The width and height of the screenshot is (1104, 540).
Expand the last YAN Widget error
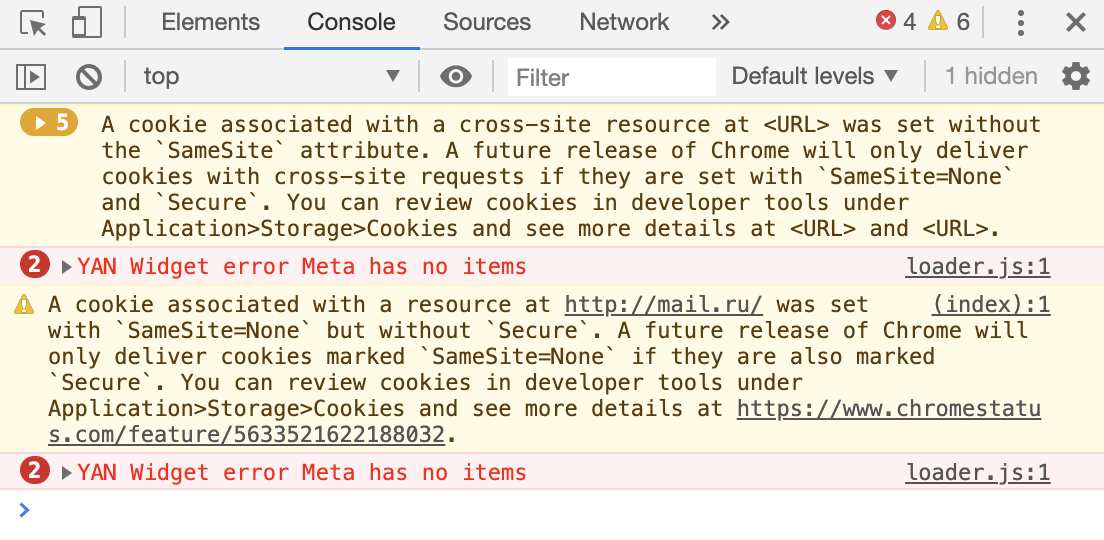coord(67,472)
